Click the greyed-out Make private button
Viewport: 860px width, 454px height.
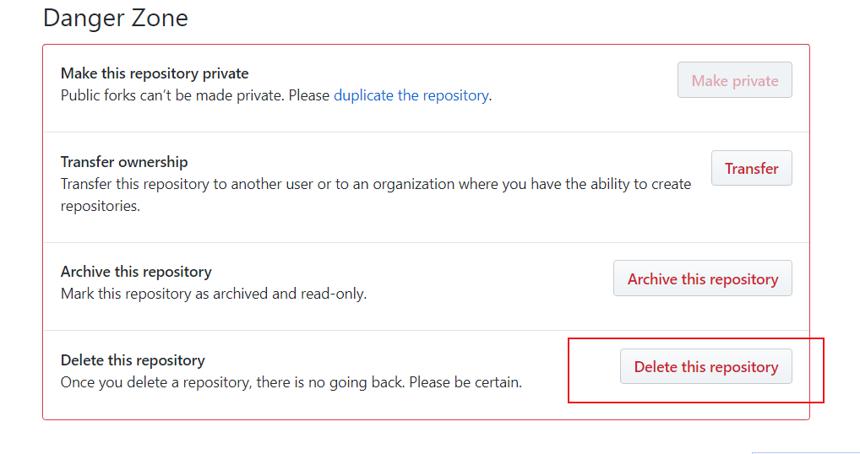click(734, 80)
